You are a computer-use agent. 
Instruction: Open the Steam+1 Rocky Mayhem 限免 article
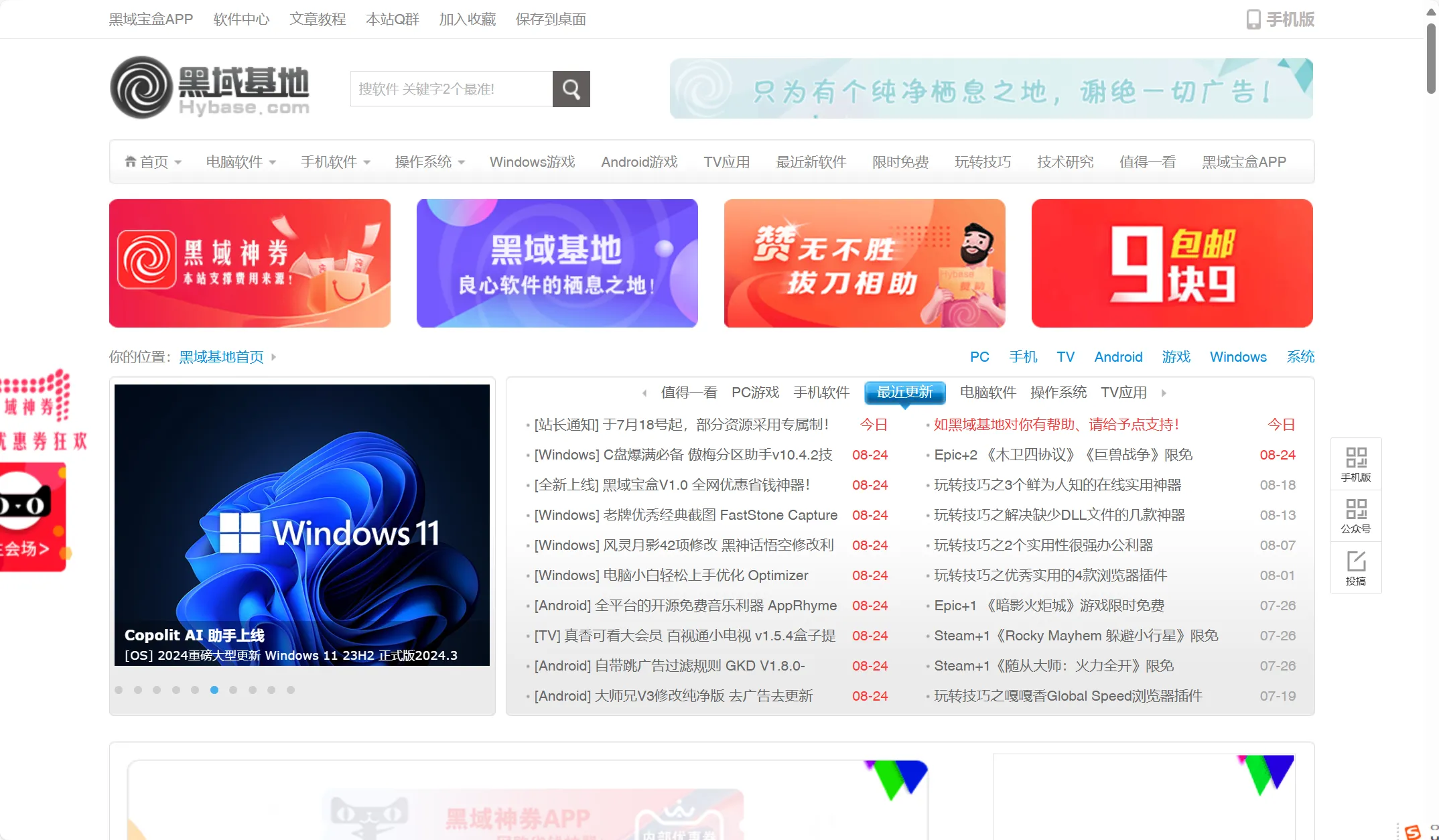(x=1076, y=636)
